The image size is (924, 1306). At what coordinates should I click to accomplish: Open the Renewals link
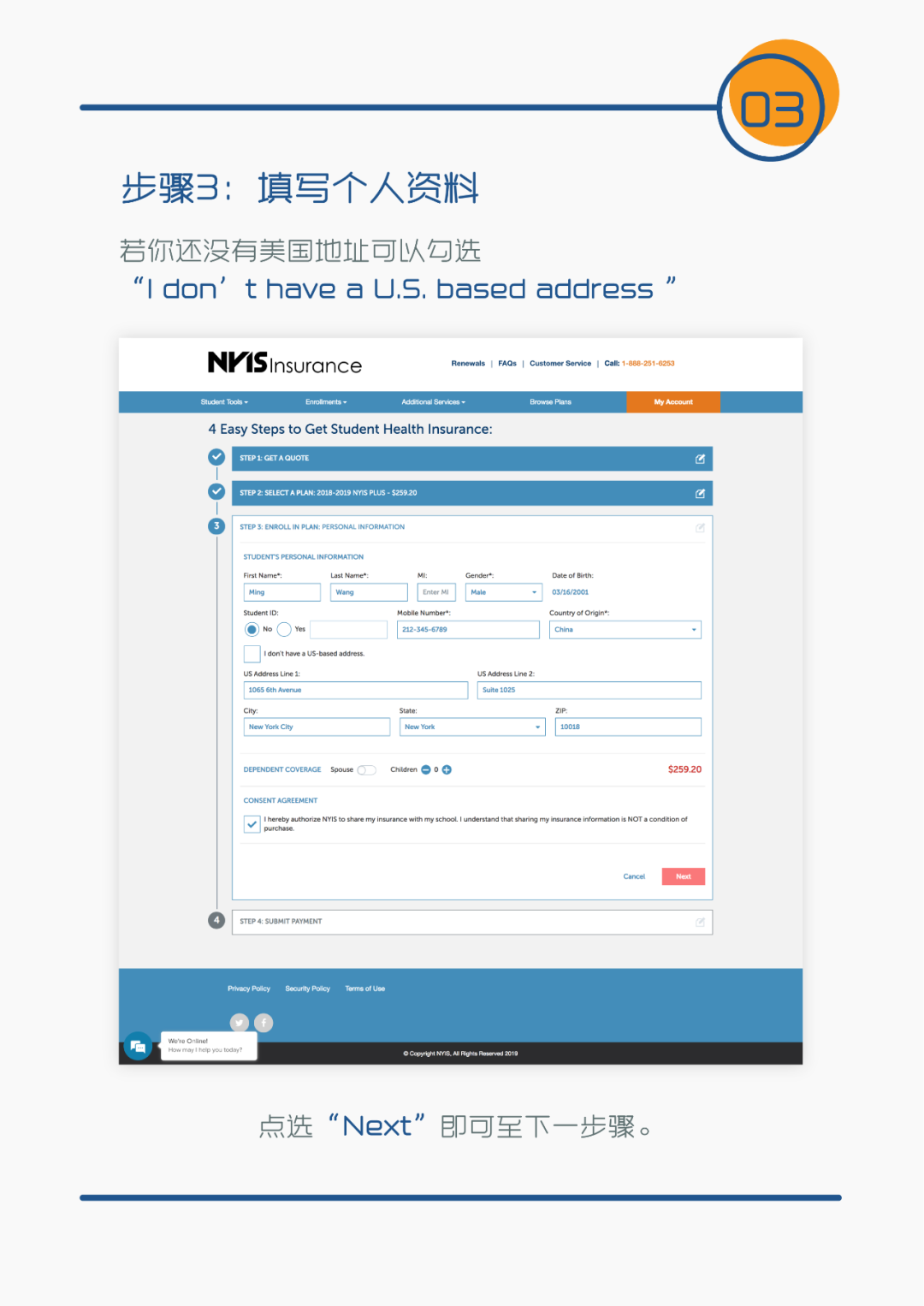pyautogui.click(x=468, y=364)
